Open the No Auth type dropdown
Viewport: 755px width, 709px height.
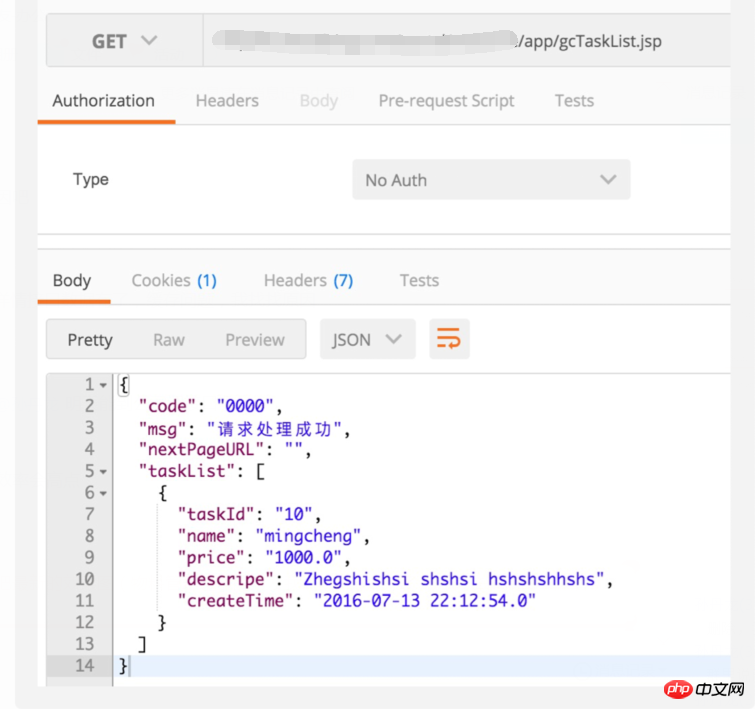491,180
